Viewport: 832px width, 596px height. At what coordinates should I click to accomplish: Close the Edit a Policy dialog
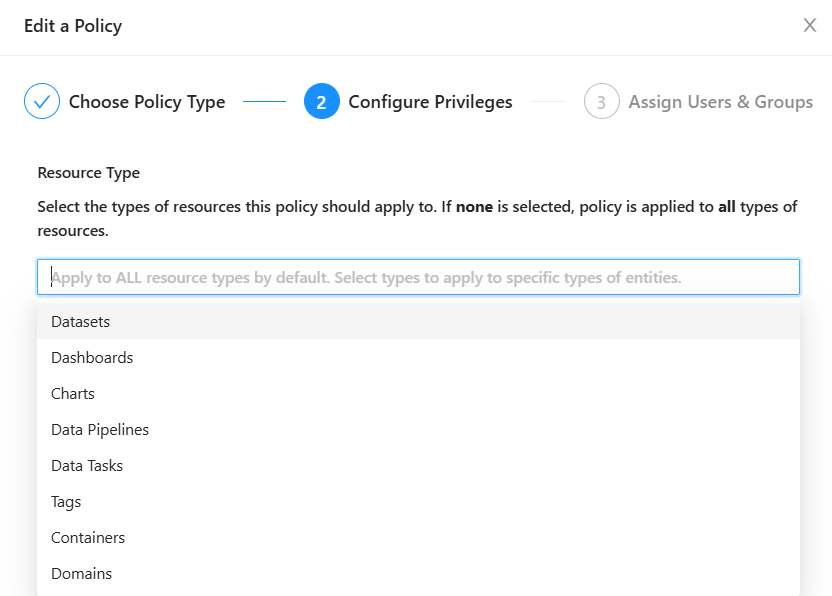pos(810,26)
